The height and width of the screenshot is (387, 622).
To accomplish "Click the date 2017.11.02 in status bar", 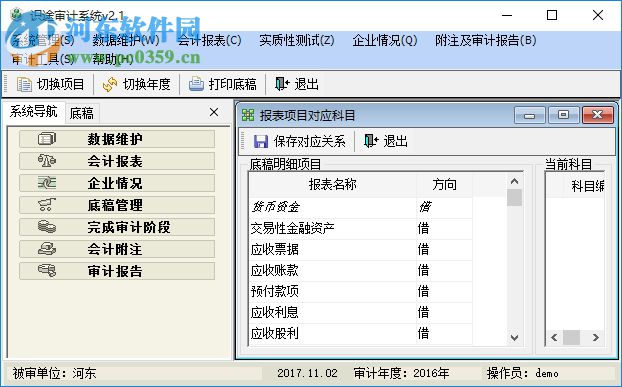I will (307, 373).
